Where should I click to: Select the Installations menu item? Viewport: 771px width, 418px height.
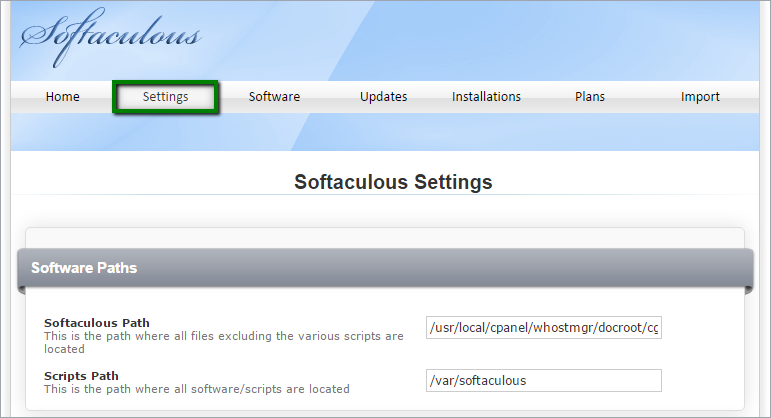pos(486,97)
